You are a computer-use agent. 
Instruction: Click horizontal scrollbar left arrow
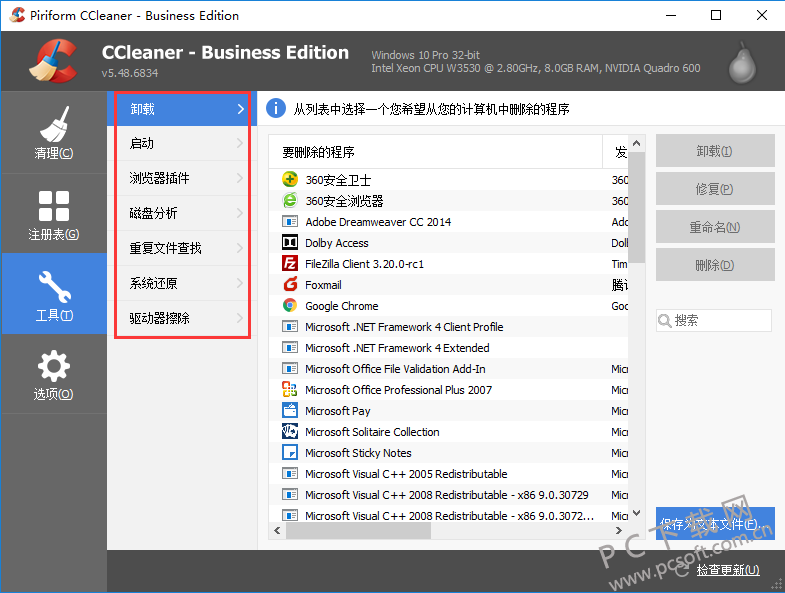pos(277,530)
